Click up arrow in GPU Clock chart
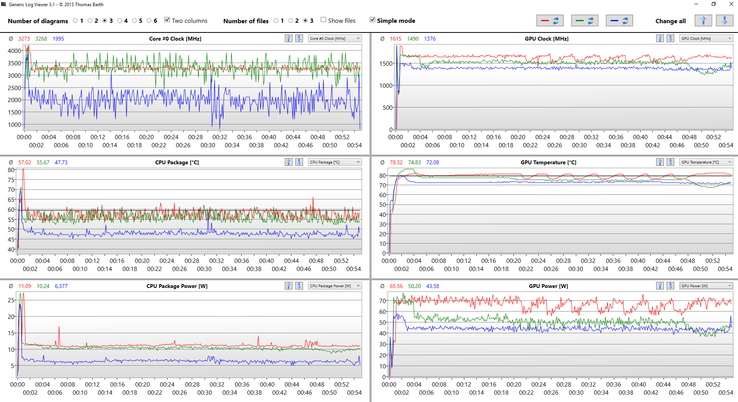 click(x=660, y=39)
